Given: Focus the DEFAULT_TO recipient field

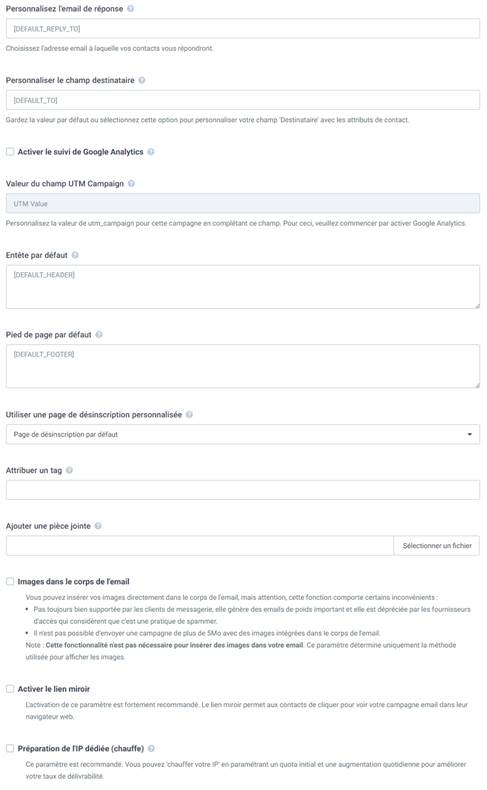Looking at the screenshot, I should point(243,100).
